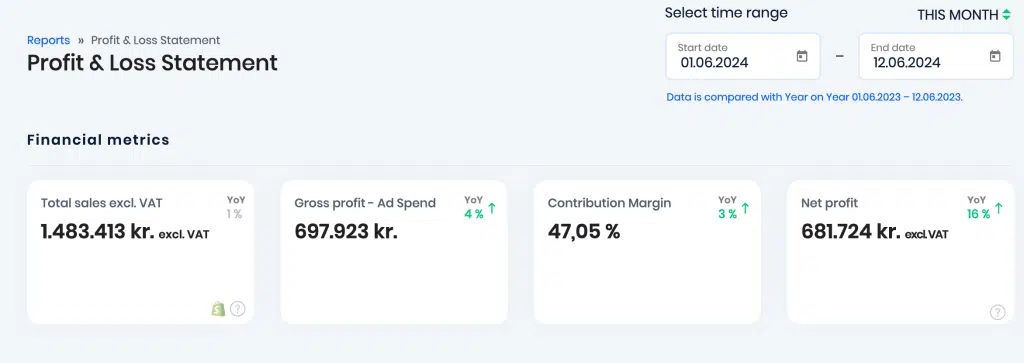This screenshot has width=1024, height=363.
Task: Select the Net profit card
Action: [x=901, y=252]
